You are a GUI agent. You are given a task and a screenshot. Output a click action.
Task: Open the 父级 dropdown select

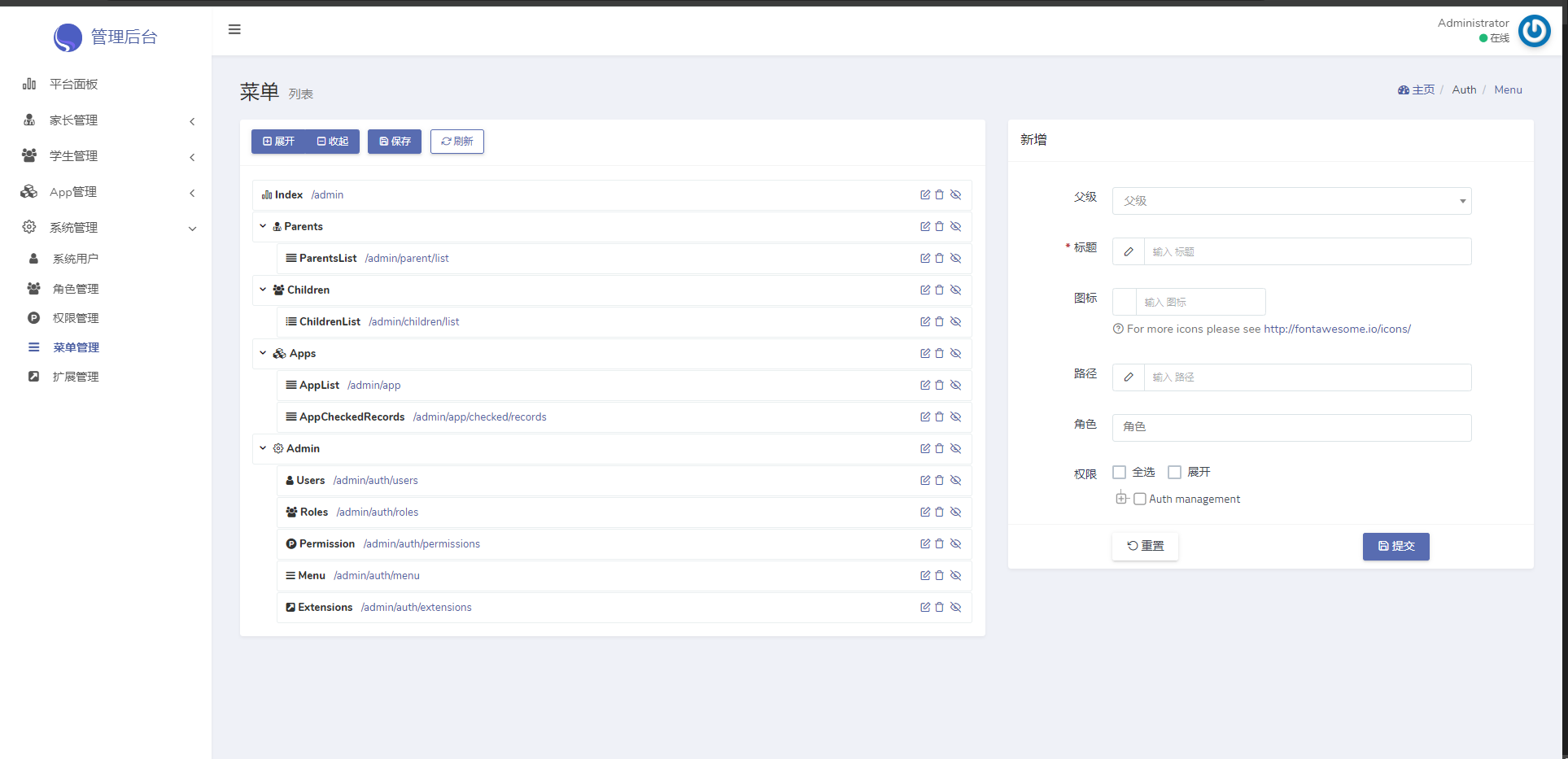pos(1291,201)
